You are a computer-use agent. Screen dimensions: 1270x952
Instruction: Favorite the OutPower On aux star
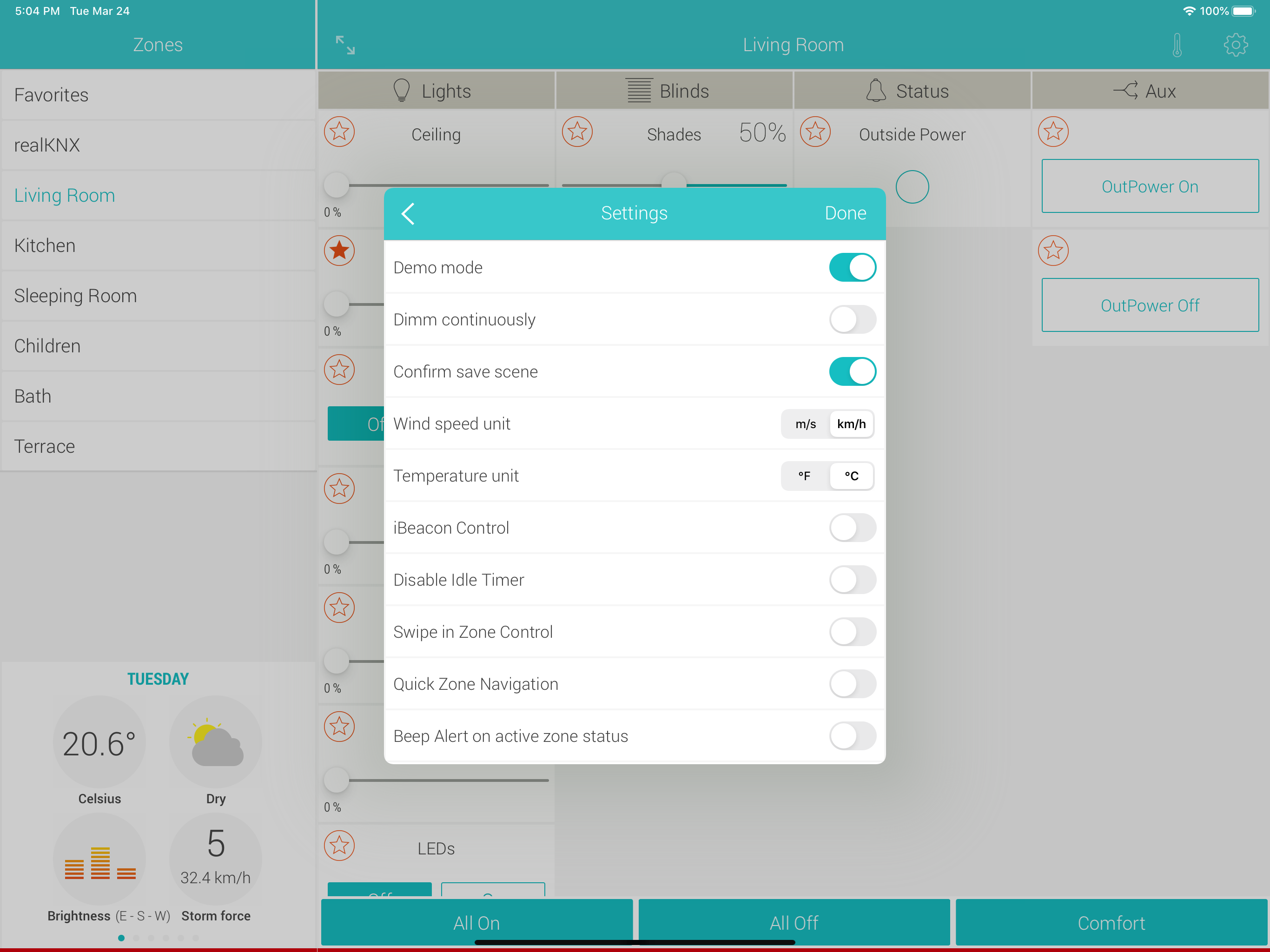point(1053,132)
